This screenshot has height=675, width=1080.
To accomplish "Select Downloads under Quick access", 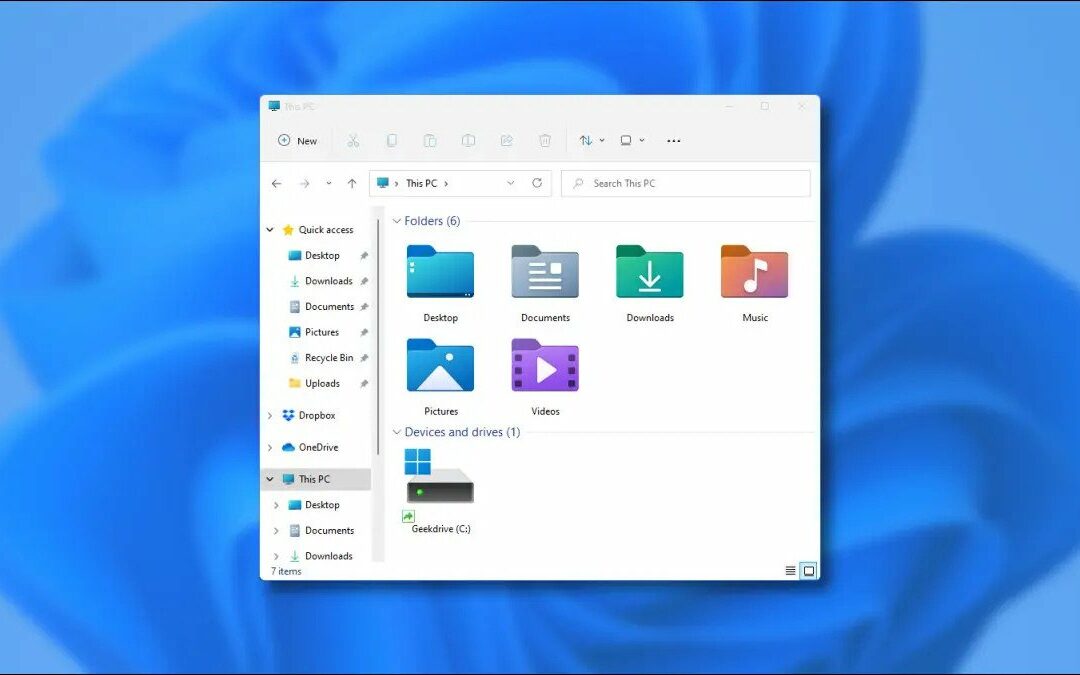I will point(329,281).
